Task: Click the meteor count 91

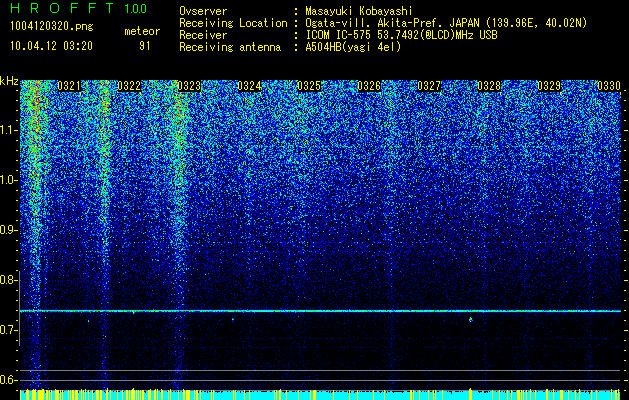Action: 144,46
